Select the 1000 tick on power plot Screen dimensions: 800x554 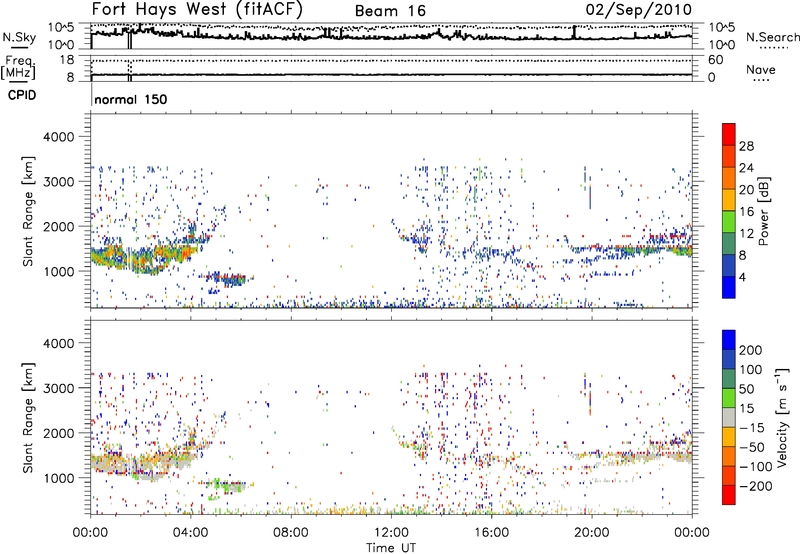pos(58,272)
